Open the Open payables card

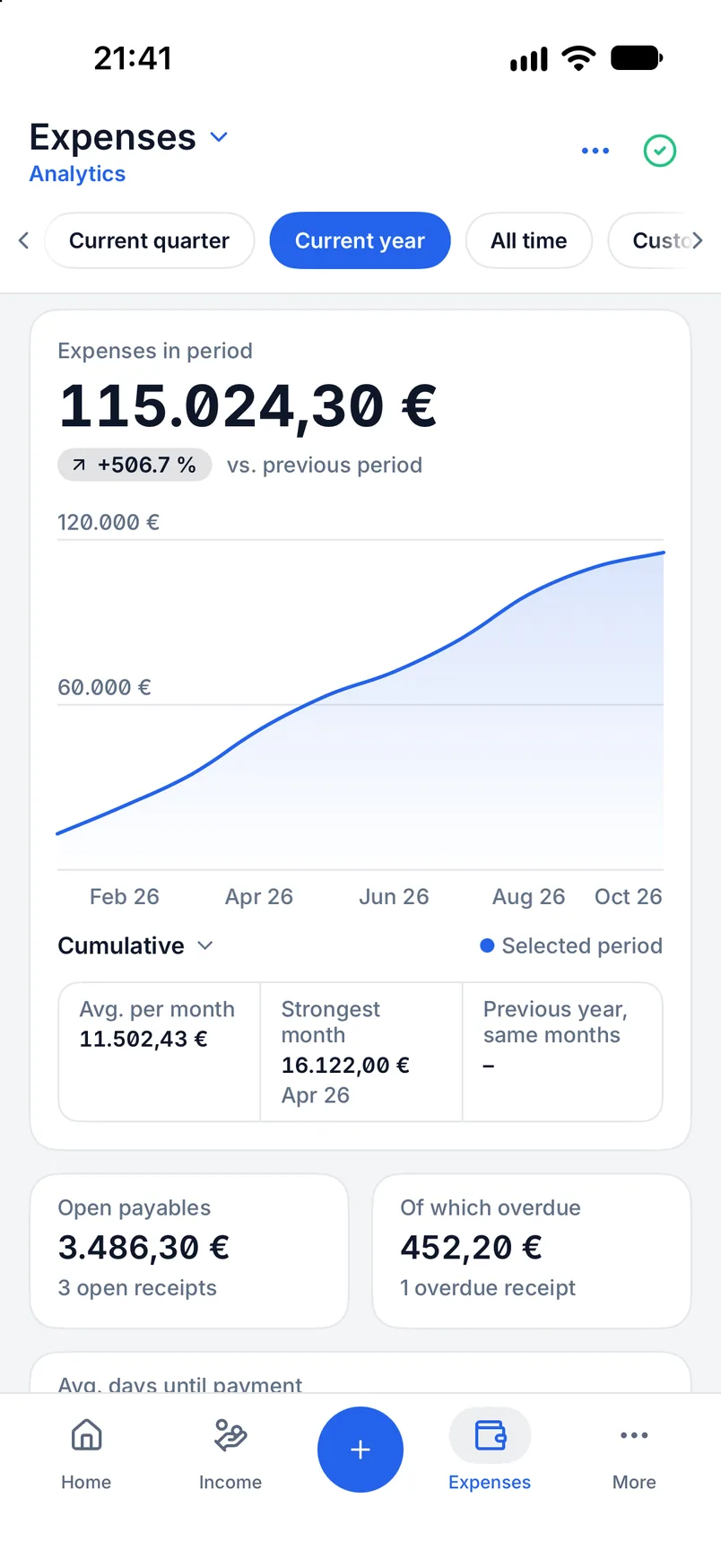point(189,1251)
